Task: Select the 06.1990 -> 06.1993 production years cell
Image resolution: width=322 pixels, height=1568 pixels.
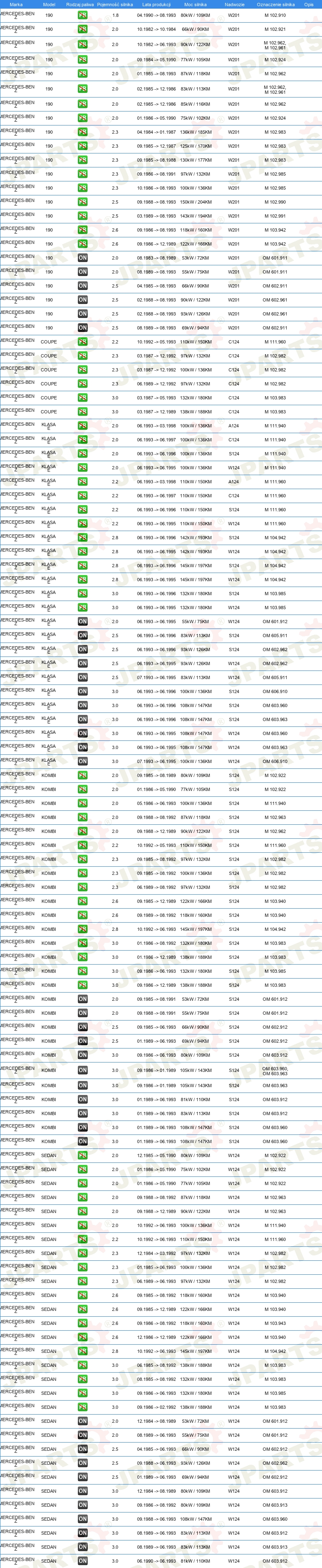Action: (156, 1561)
